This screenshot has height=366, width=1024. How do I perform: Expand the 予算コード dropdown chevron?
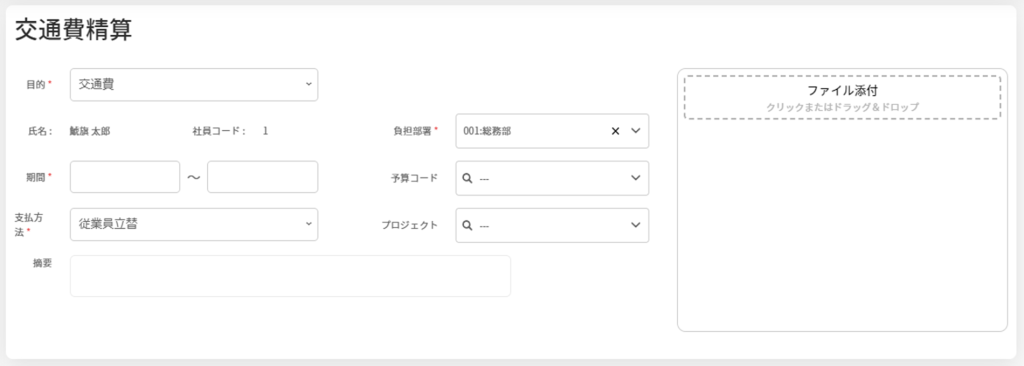[636, 178]
